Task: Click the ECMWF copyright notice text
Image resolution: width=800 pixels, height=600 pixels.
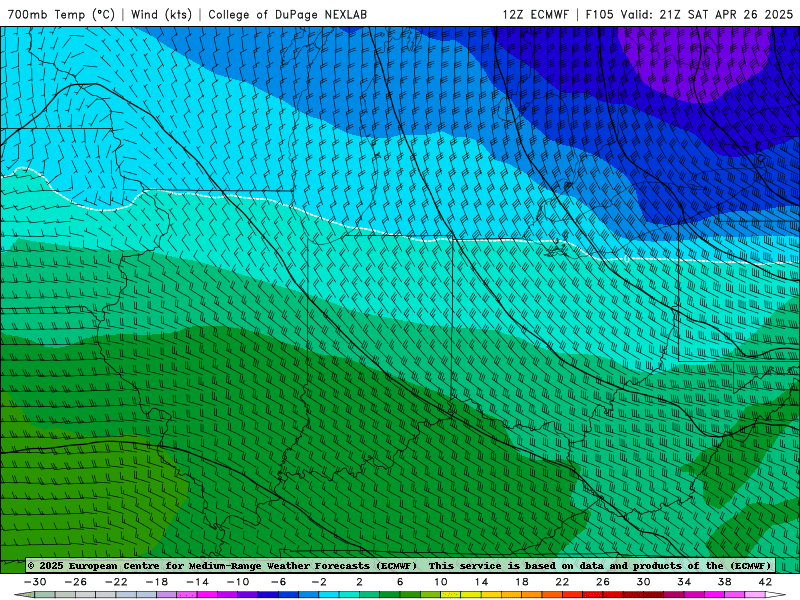Action: pyautogui.click(x=399, y=565)
